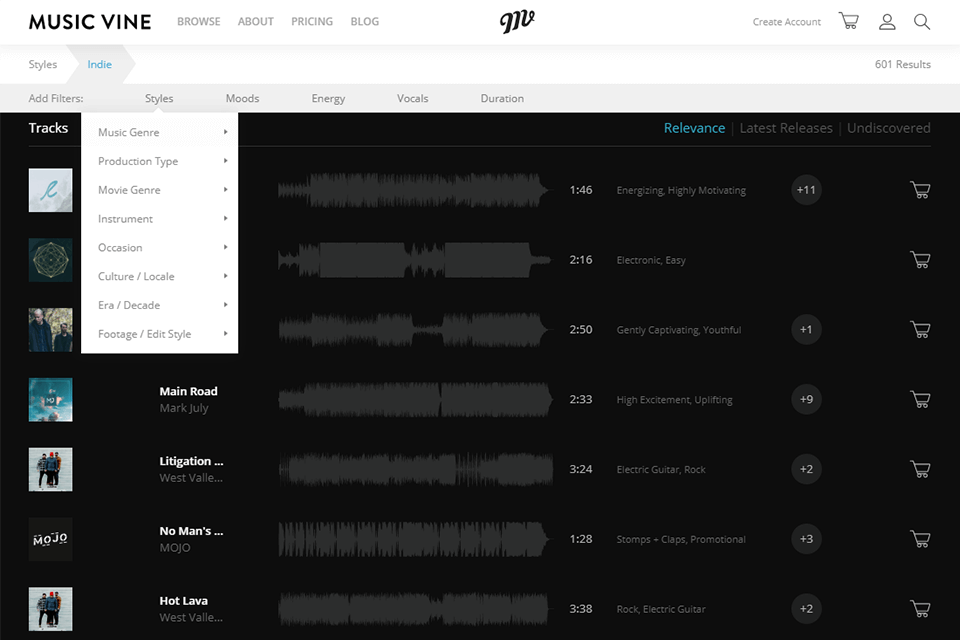This screenshot has width=960, height=640.
Task: Expand Production Type submenu
Action: coord(160,161)
